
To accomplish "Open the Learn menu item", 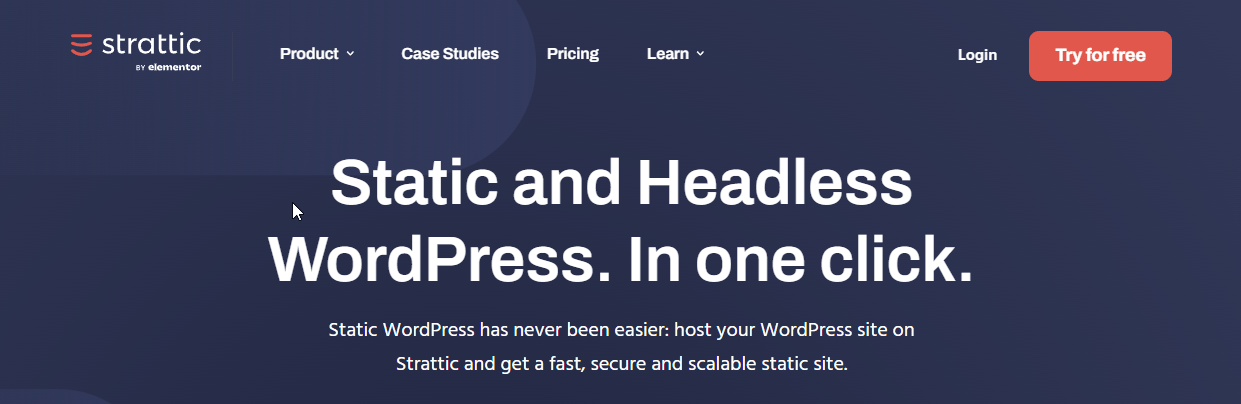I will 668,54.
